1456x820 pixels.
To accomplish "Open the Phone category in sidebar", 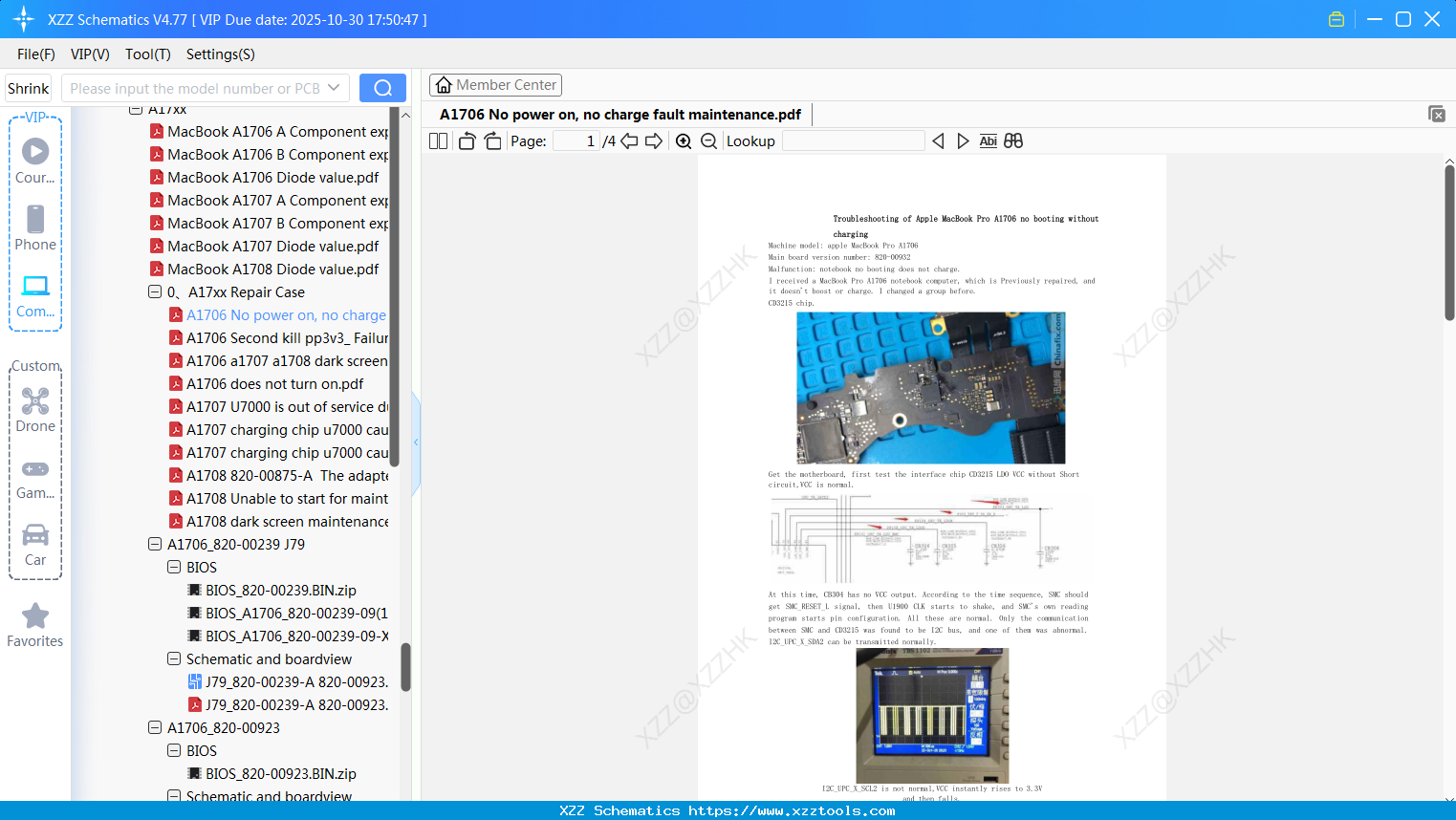I will tap(35, 228).
